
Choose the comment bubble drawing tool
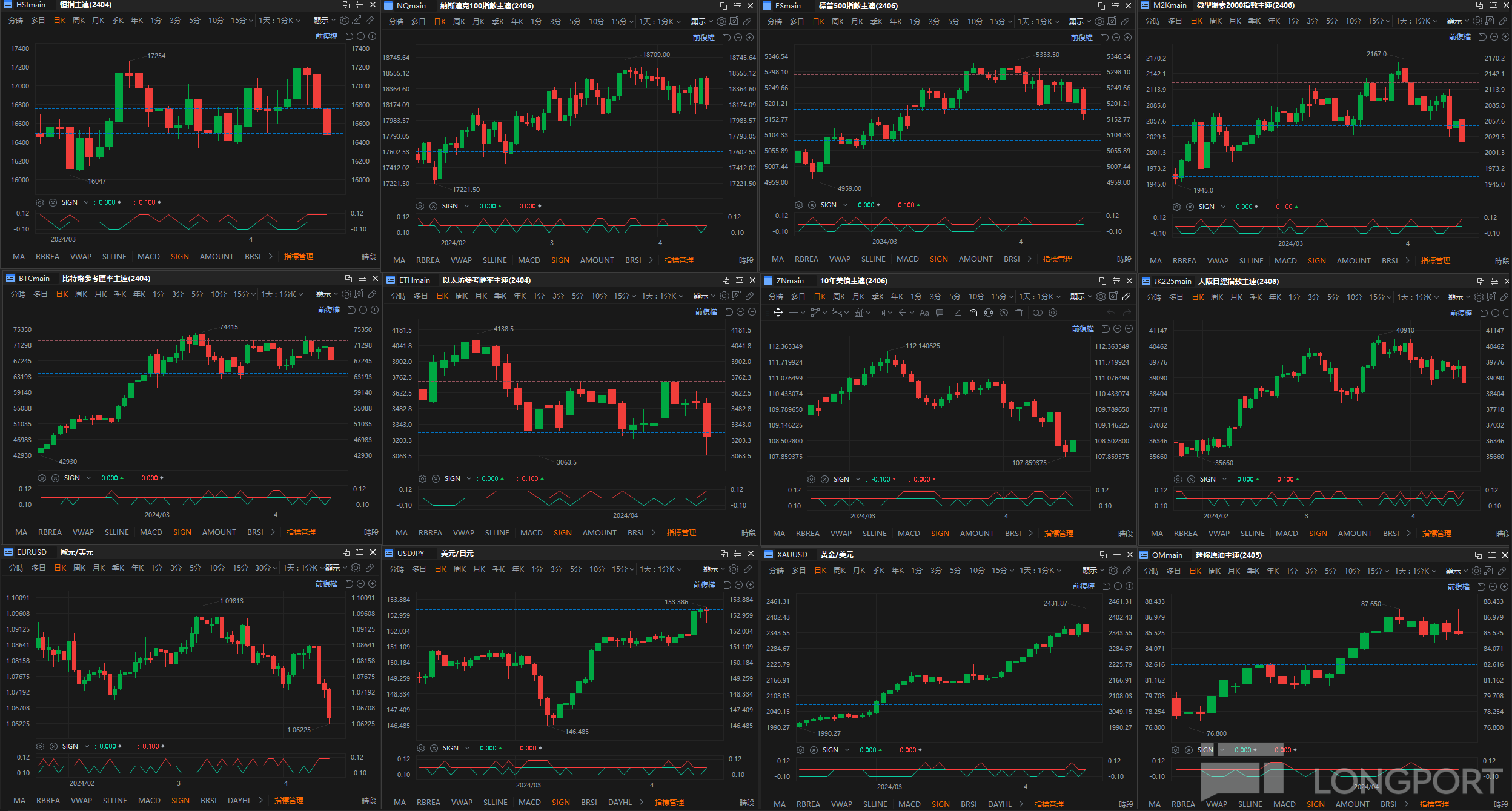tap(940, 313)
